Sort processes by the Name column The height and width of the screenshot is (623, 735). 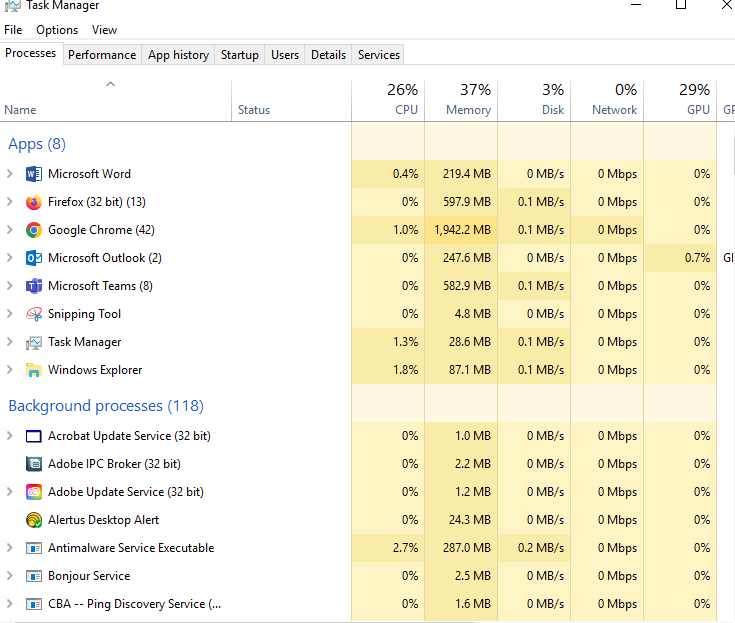(x=115, y=101)
